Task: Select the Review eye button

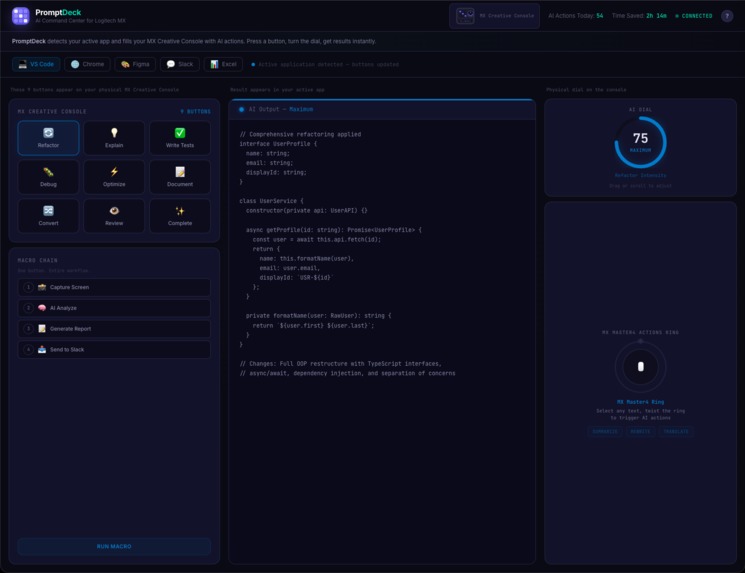Action: [114, 216]
